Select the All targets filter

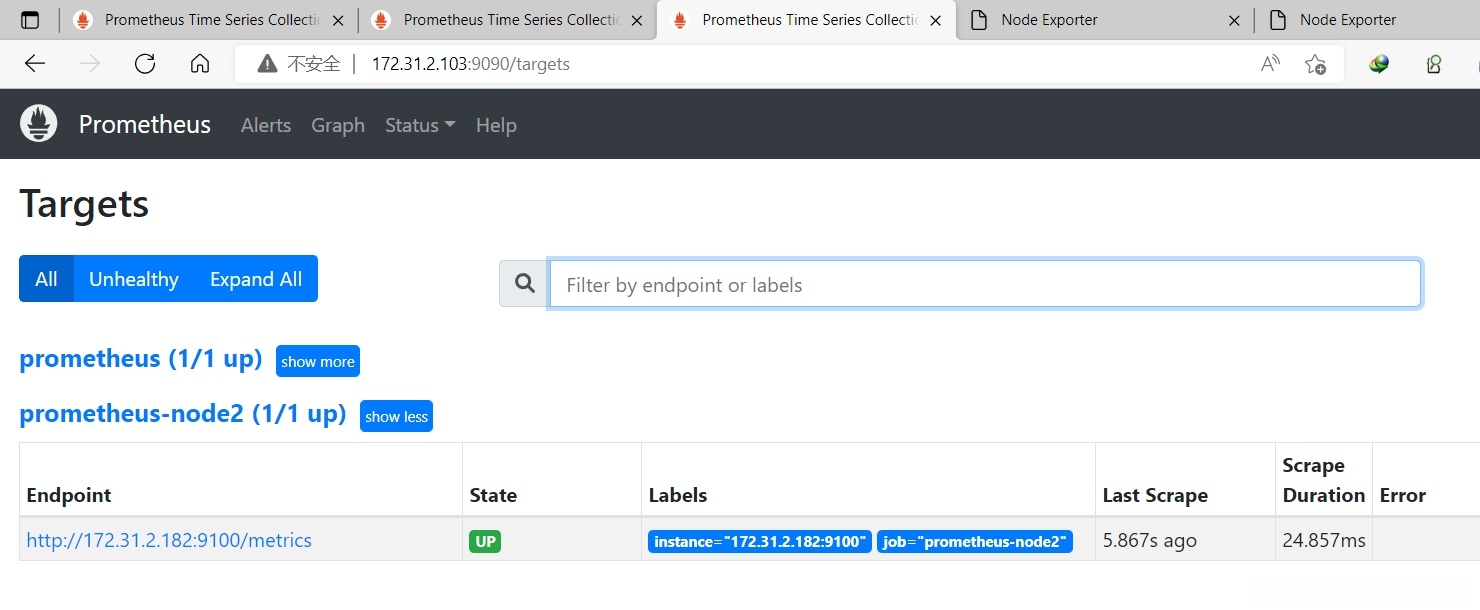46,279
